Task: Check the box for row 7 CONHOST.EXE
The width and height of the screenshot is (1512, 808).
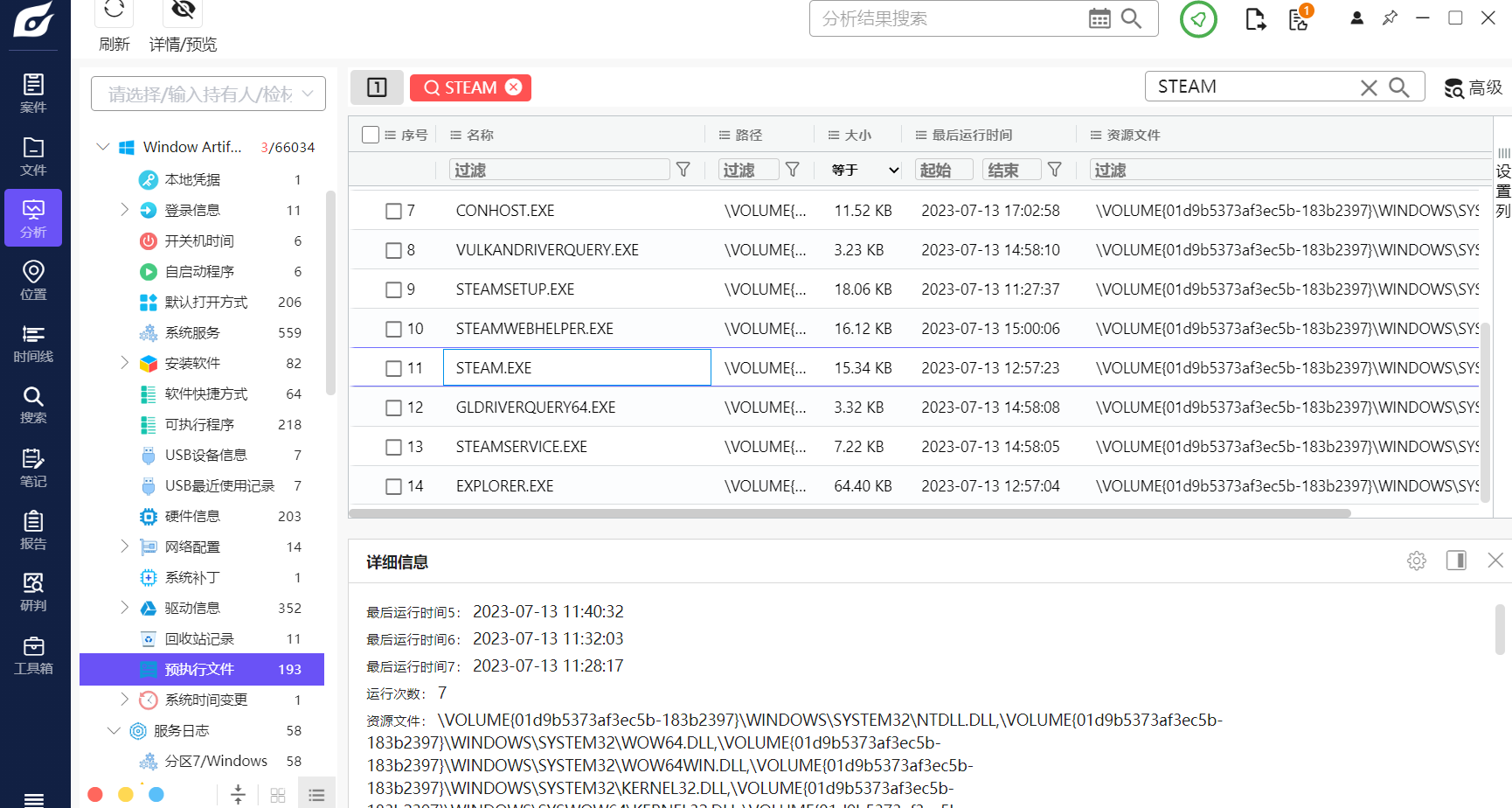Action: (x=394, y=211)
